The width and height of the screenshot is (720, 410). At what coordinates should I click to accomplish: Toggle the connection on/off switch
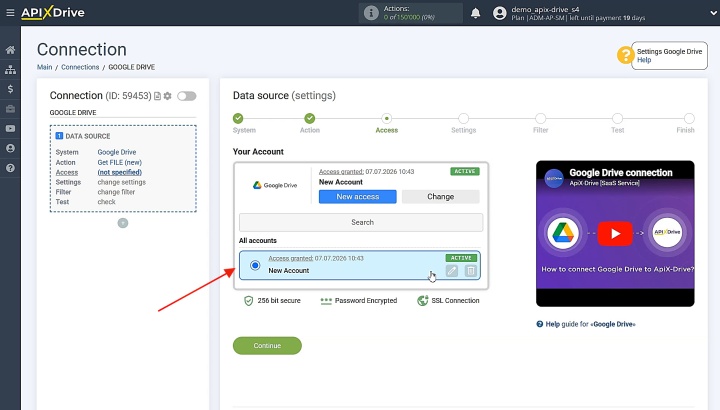187,96
